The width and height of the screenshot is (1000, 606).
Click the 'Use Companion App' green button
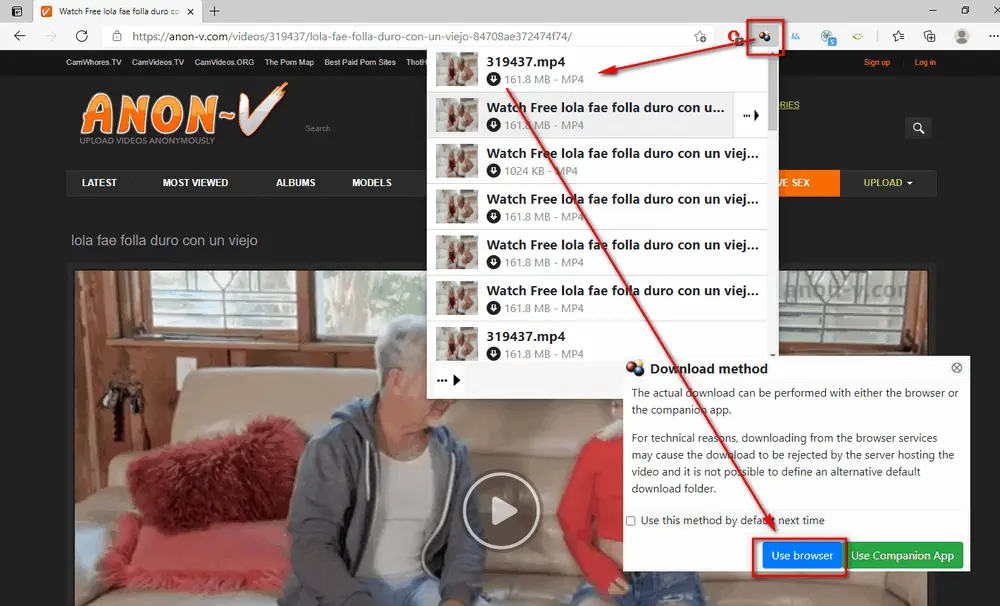pyautogui.click(x=904, y=555)
